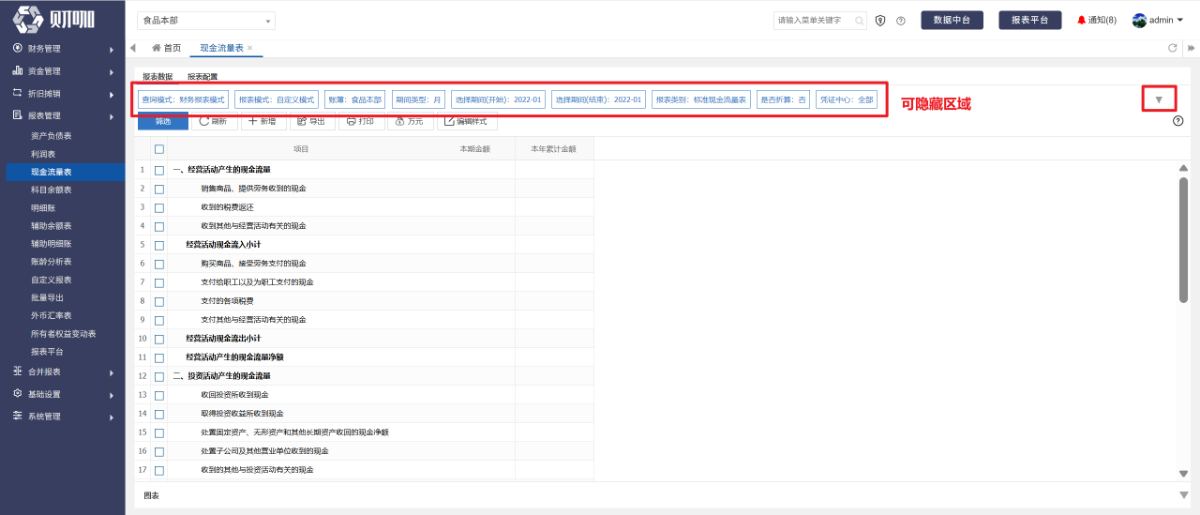Click the search magnifier icon in top bar
The image size is (1200, 515).
coord(860,20)
